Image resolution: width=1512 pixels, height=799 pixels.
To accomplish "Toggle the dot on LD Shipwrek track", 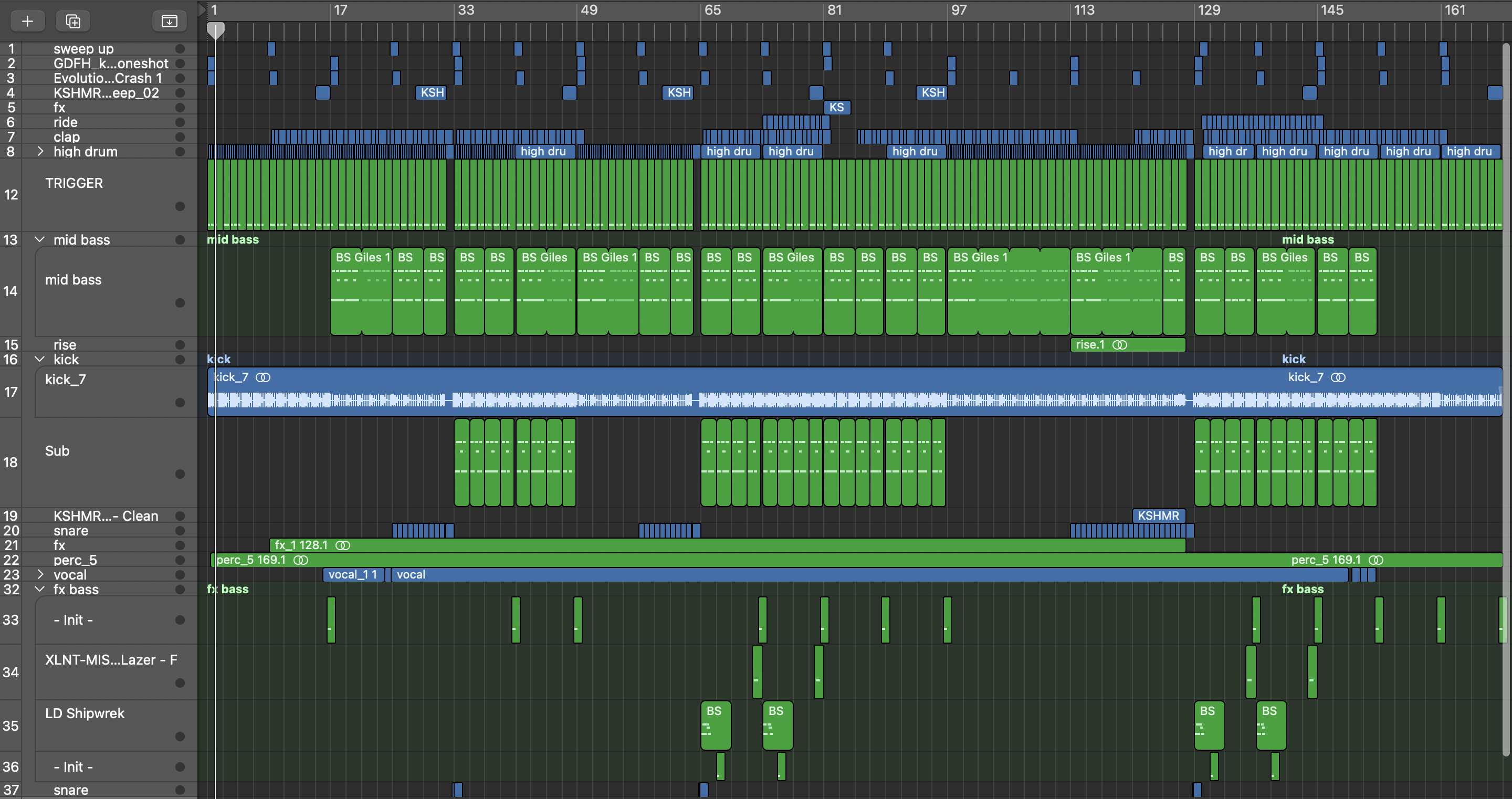I will pos(180,736).
